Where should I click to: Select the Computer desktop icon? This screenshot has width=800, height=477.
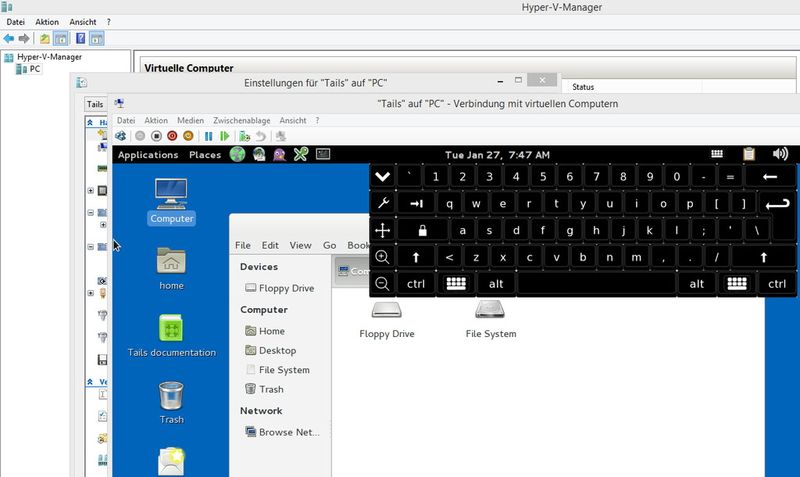[x=171, y=201]
